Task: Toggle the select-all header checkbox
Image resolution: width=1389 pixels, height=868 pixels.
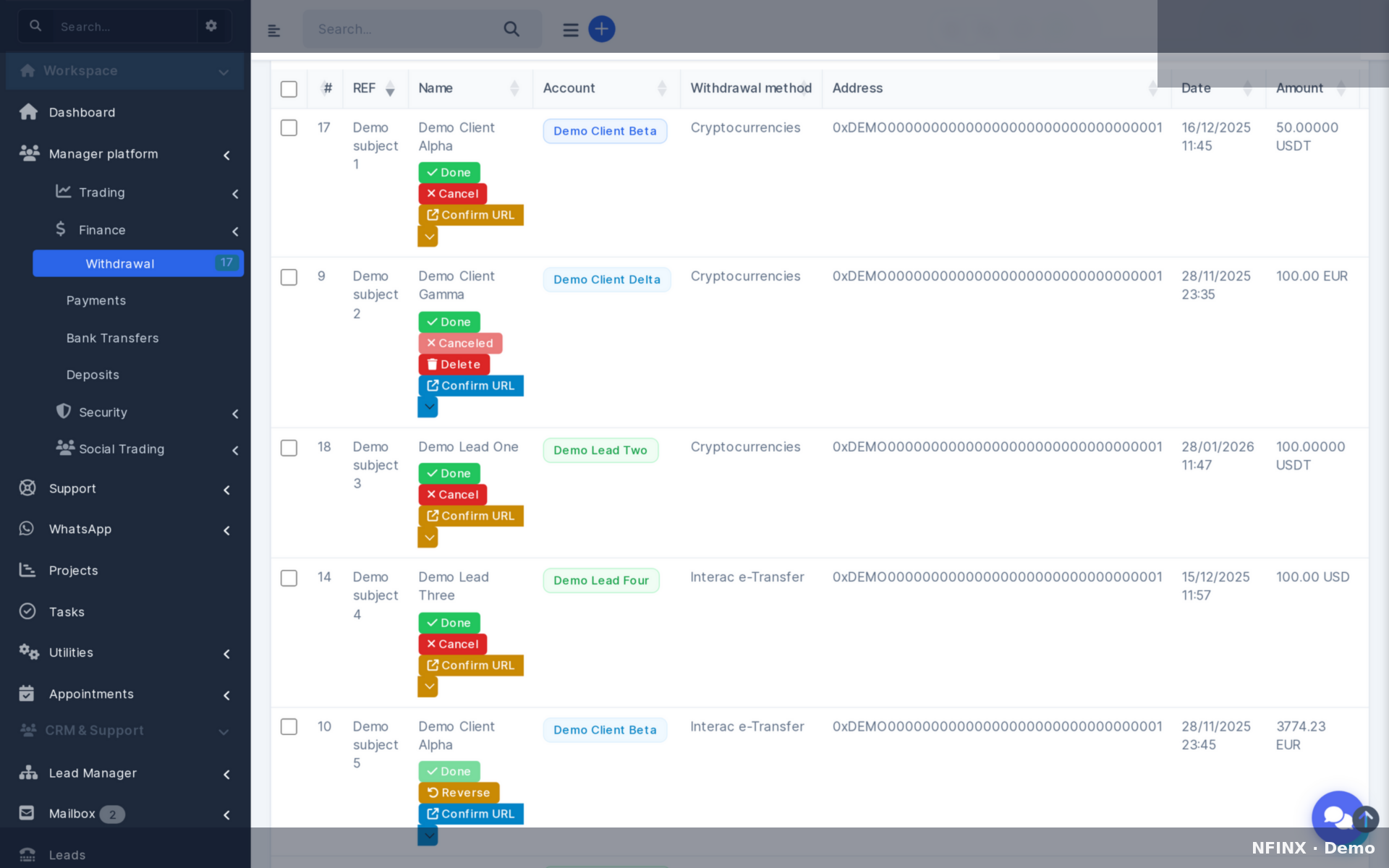Action: pos(289,89)
